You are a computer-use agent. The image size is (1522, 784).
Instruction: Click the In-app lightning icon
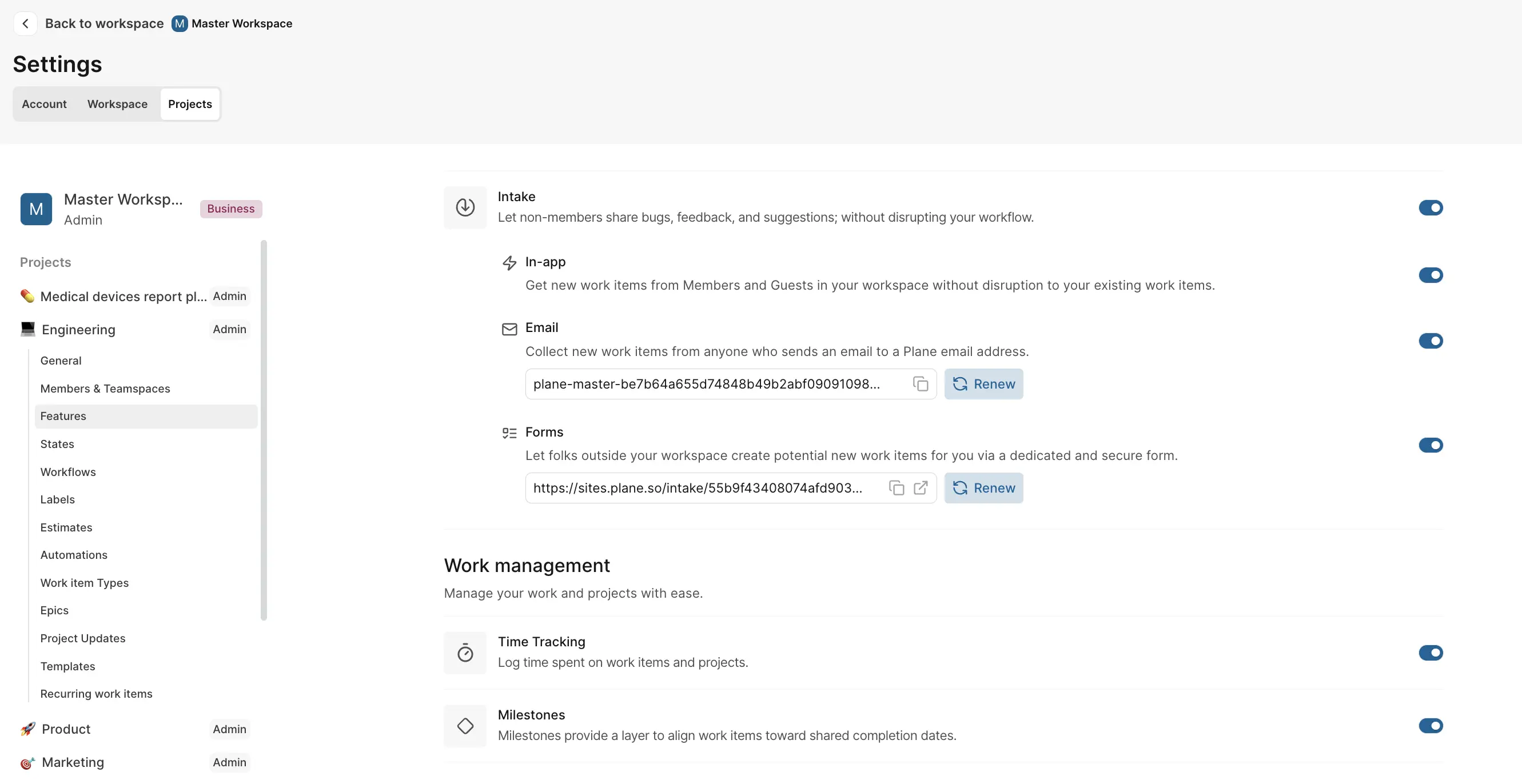509,263
